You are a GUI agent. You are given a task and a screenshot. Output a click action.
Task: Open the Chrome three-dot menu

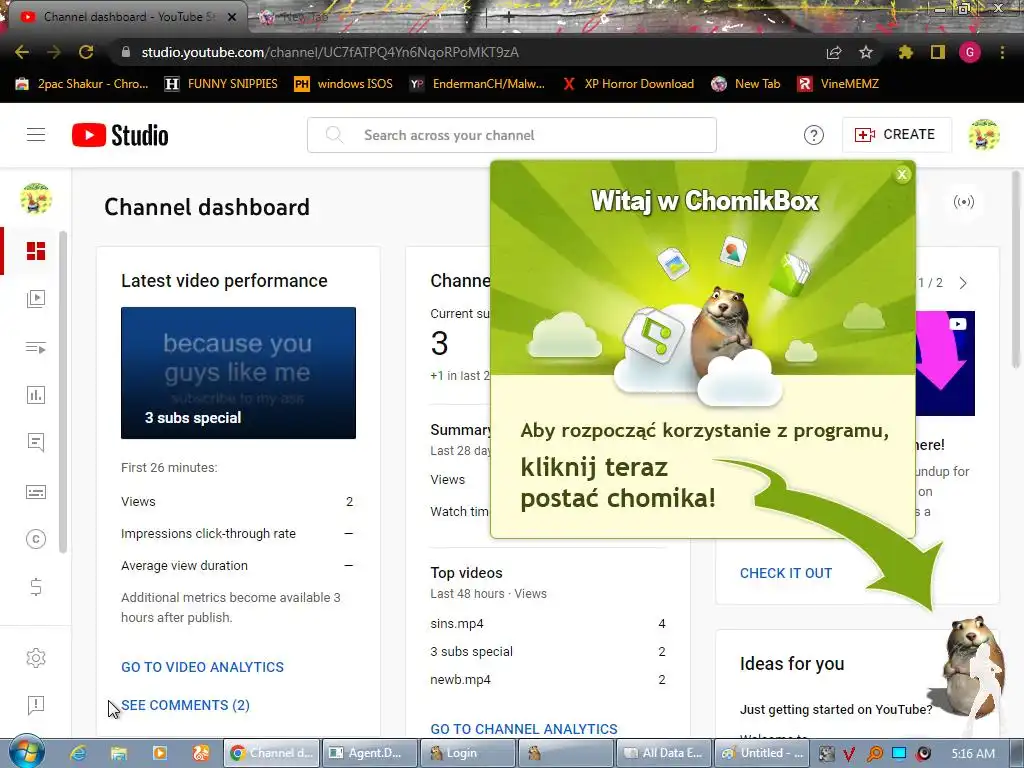(1002, 52)
